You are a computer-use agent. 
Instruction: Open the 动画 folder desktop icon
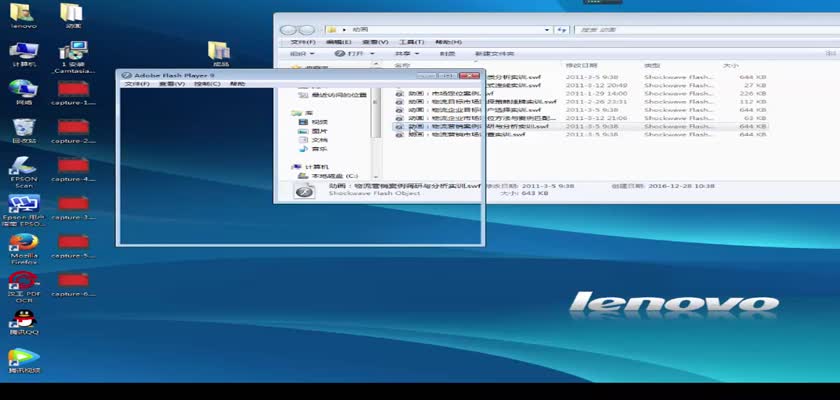click(x=72, y=16)
